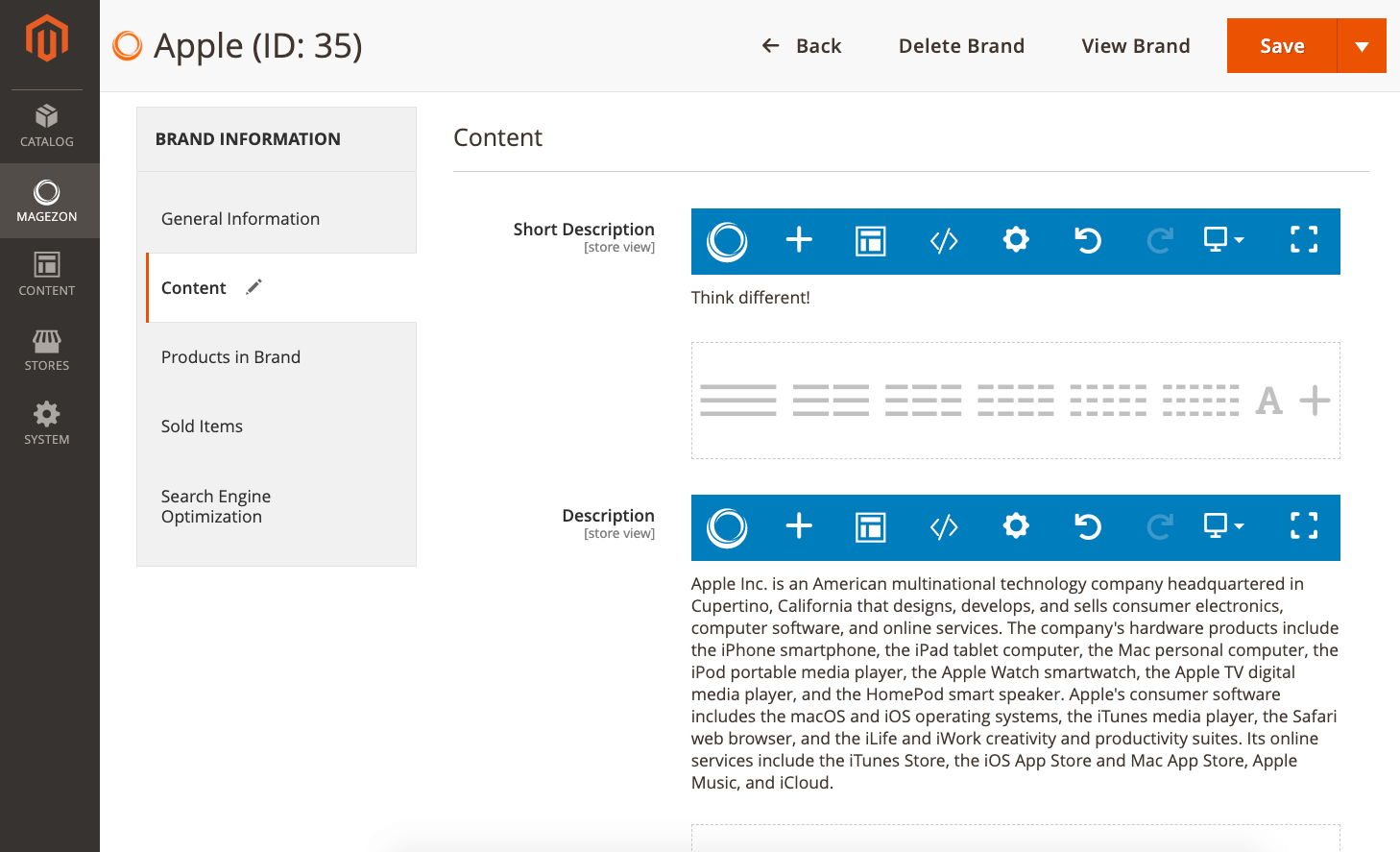Click the Magezon builder logo in Short Description toolbar
The width and height of the screenshot is (1400, 852).
click(727, 241)
